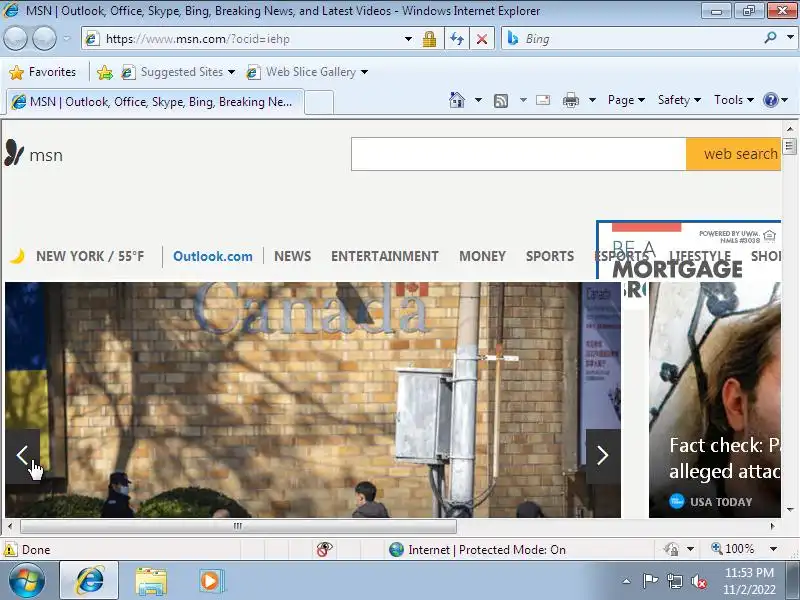Screen dimensions: 800x600
Task: Go to the MONEY section
Action: point(482,256)
